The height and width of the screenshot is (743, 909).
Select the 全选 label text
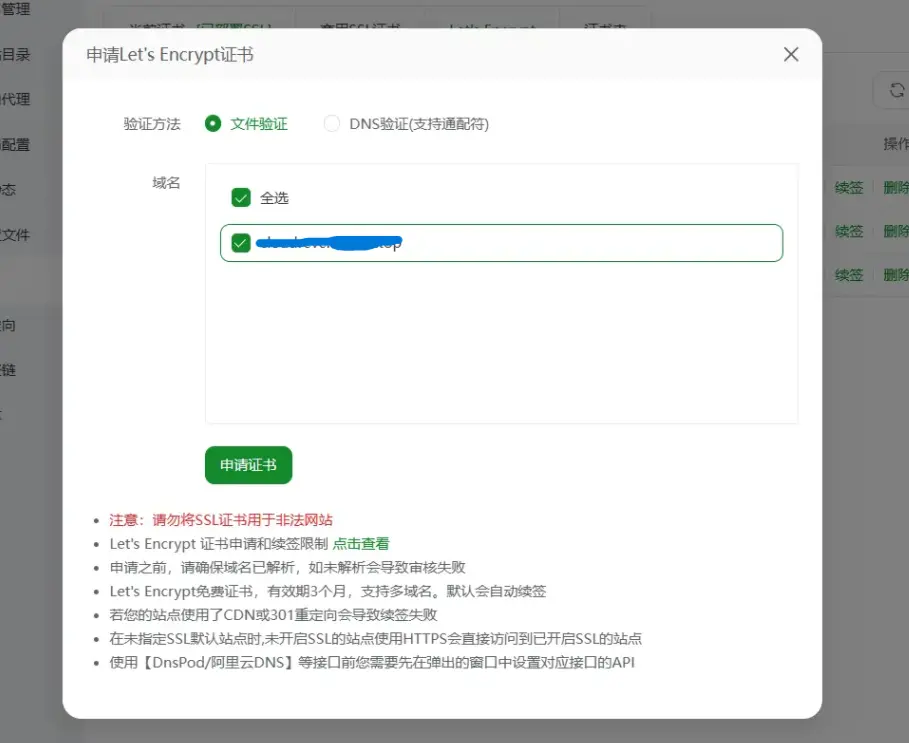click(274, 198)
